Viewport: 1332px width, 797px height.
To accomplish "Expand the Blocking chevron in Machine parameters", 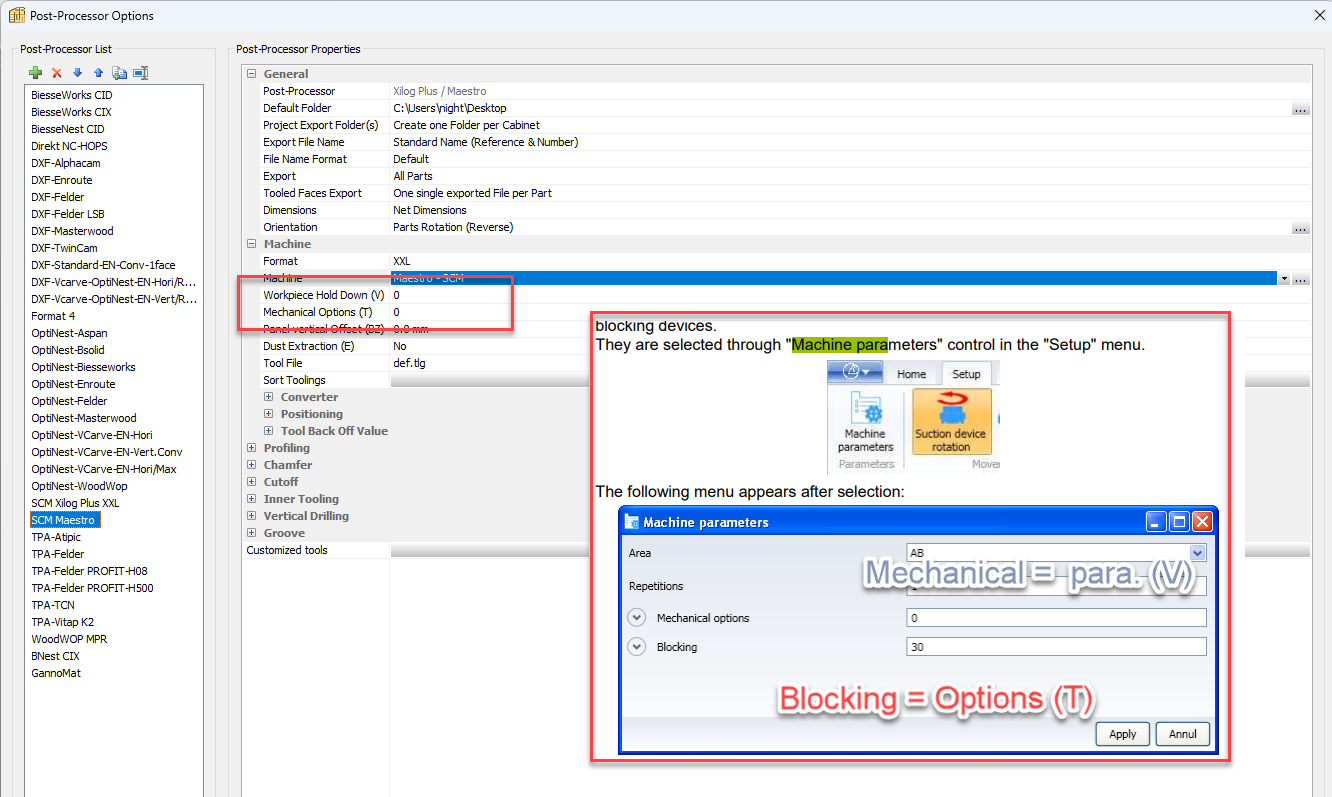I will tap(636, 647).
